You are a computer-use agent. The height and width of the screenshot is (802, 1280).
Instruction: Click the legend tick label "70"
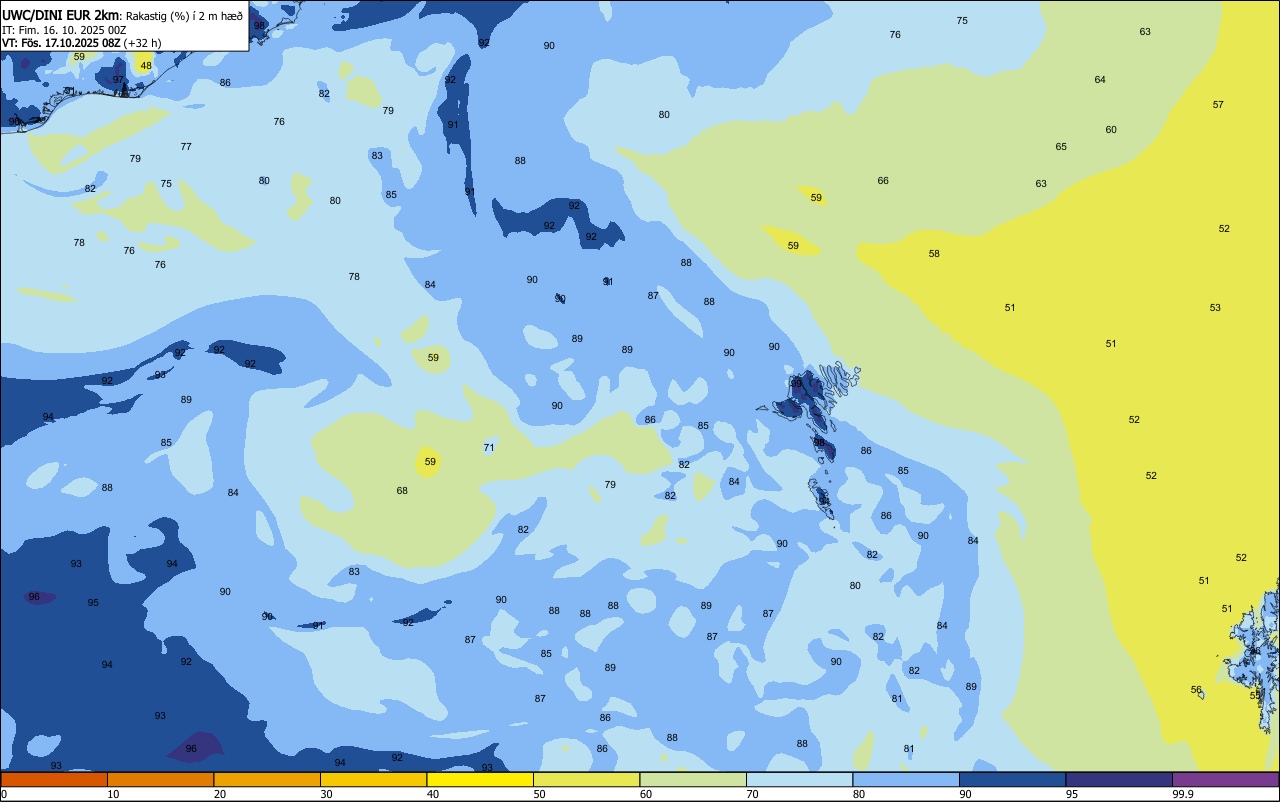(x=752, y=794)
